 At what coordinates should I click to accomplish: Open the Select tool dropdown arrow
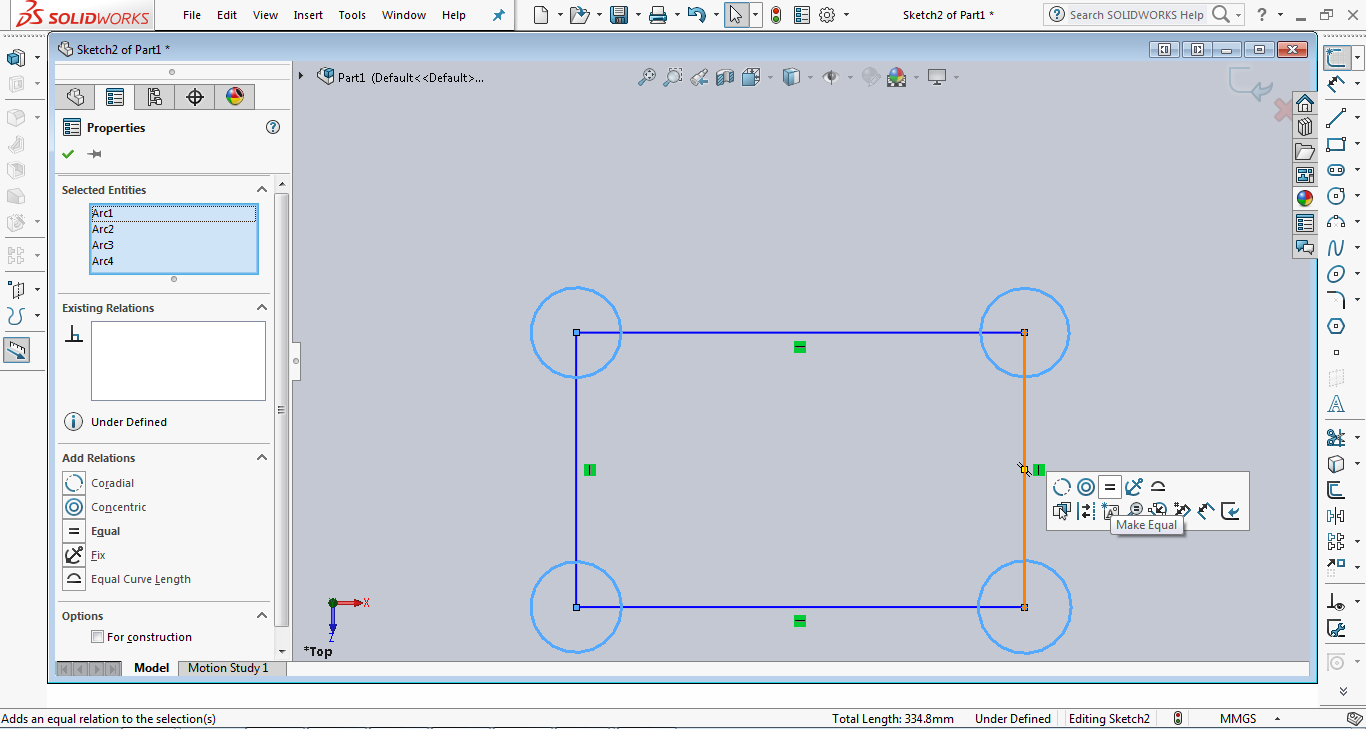point(755,15)
